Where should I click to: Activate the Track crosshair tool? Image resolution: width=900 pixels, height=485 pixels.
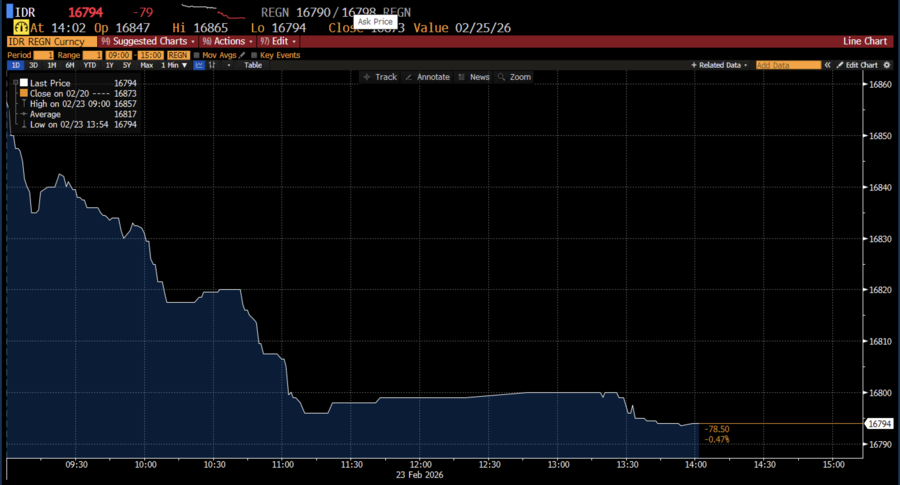[380, 77]
